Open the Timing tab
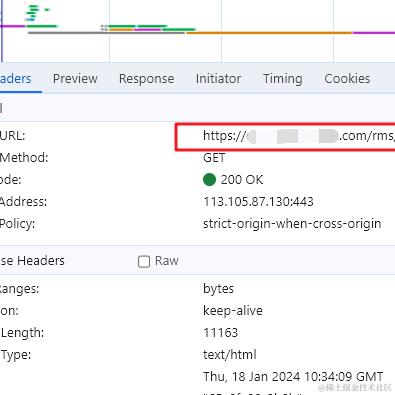The height and width of the screenshot is (395, 395). tap(283, 79)
